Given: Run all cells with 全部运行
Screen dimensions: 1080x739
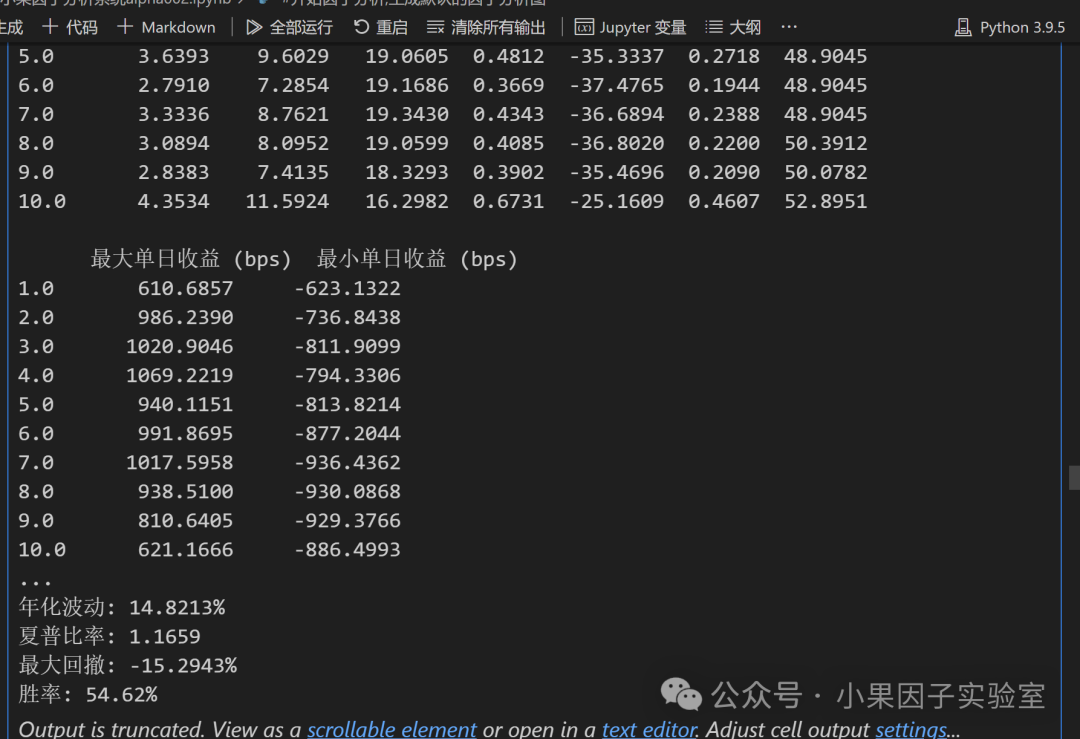Looking at the screenshot, I should (289, 28).
